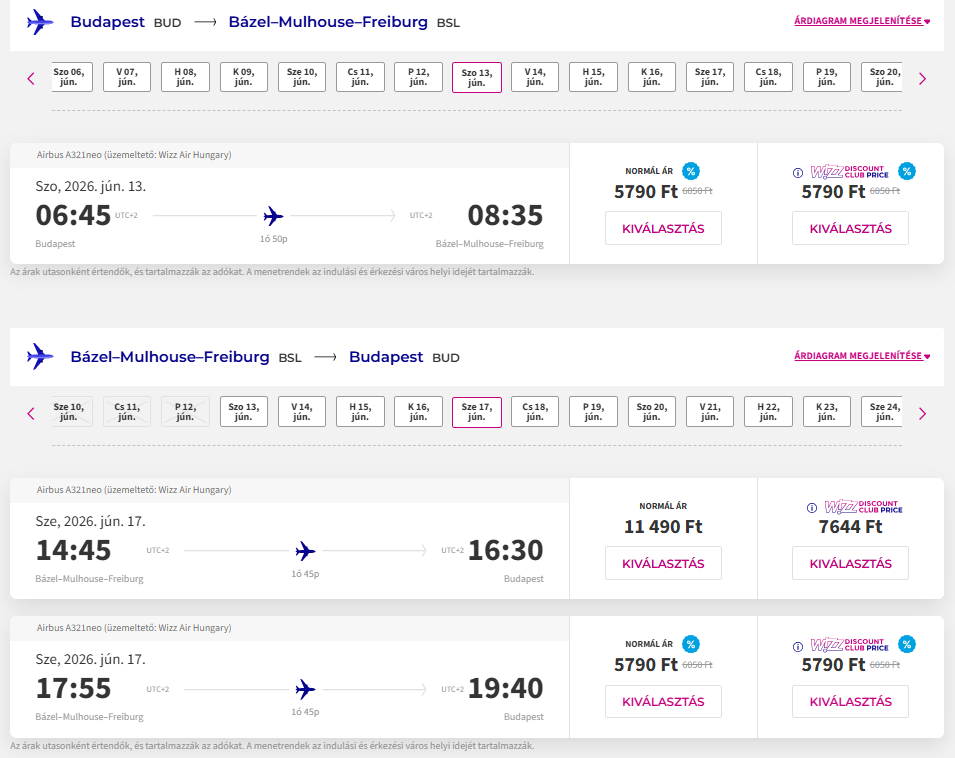Select normal price for the 06:45 flight
The image size is (955, 758).
coord(663,228)
